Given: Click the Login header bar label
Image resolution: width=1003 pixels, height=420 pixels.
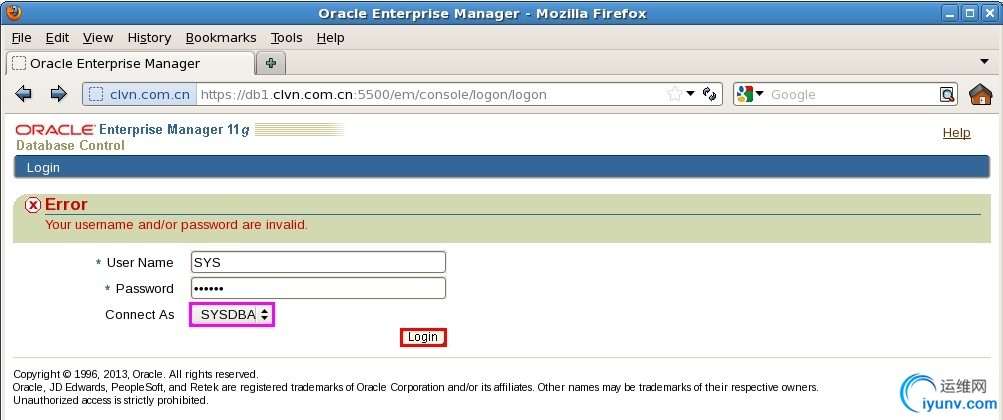Looking at the screenshot, I should [x=43, y=167].
